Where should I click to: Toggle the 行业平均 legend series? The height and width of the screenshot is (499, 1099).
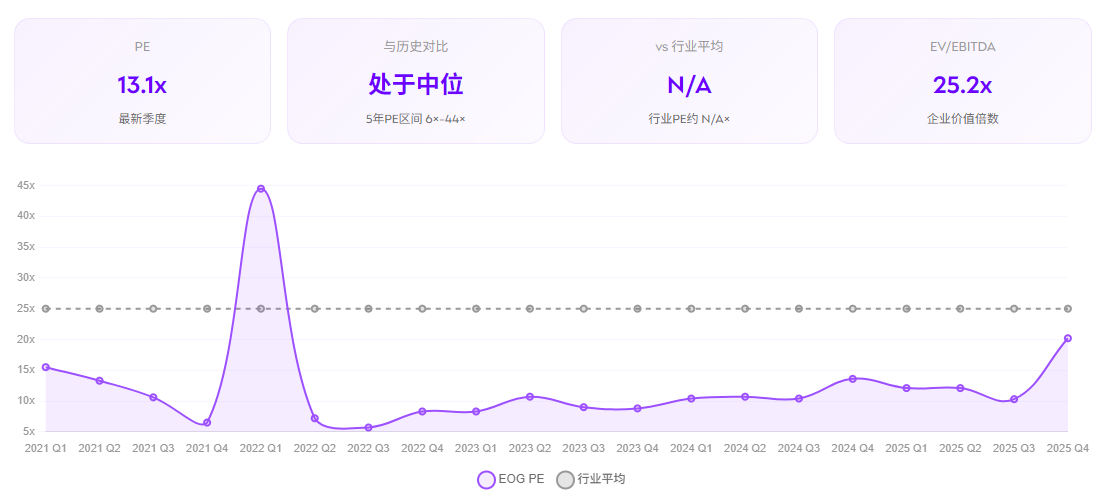(x=590, y=479)
